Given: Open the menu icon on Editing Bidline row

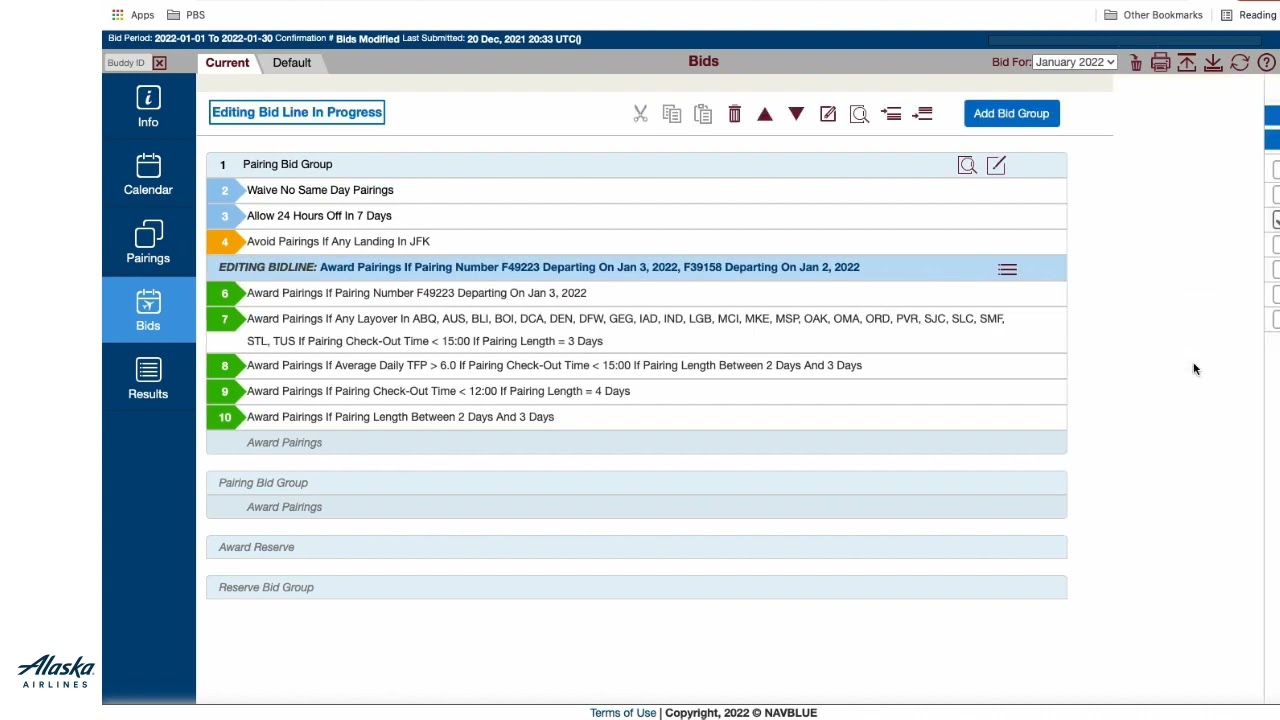Looking at the screenshot, I should pos(1007,269).
